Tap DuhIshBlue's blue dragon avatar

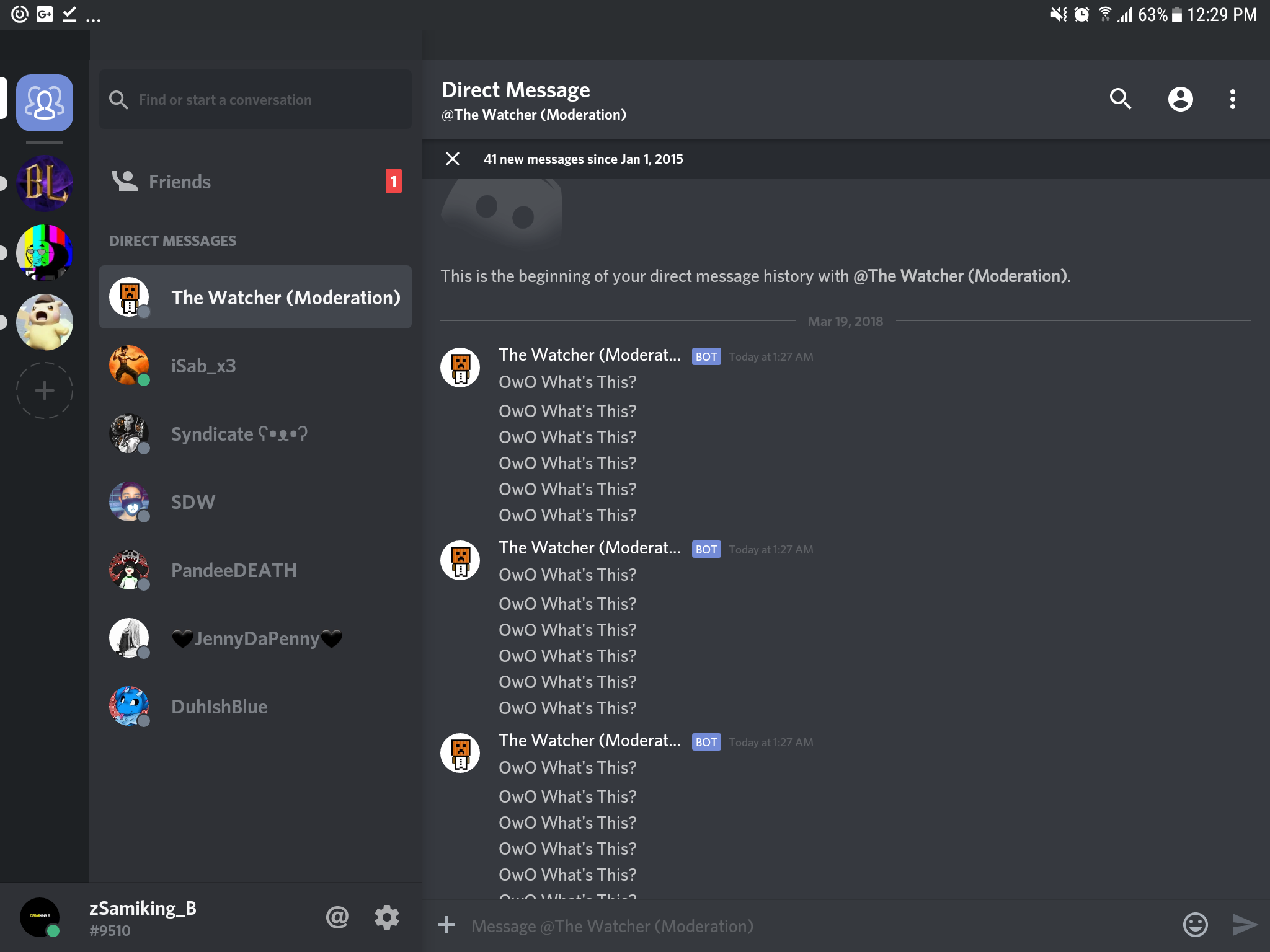click(x=129, y=707)
